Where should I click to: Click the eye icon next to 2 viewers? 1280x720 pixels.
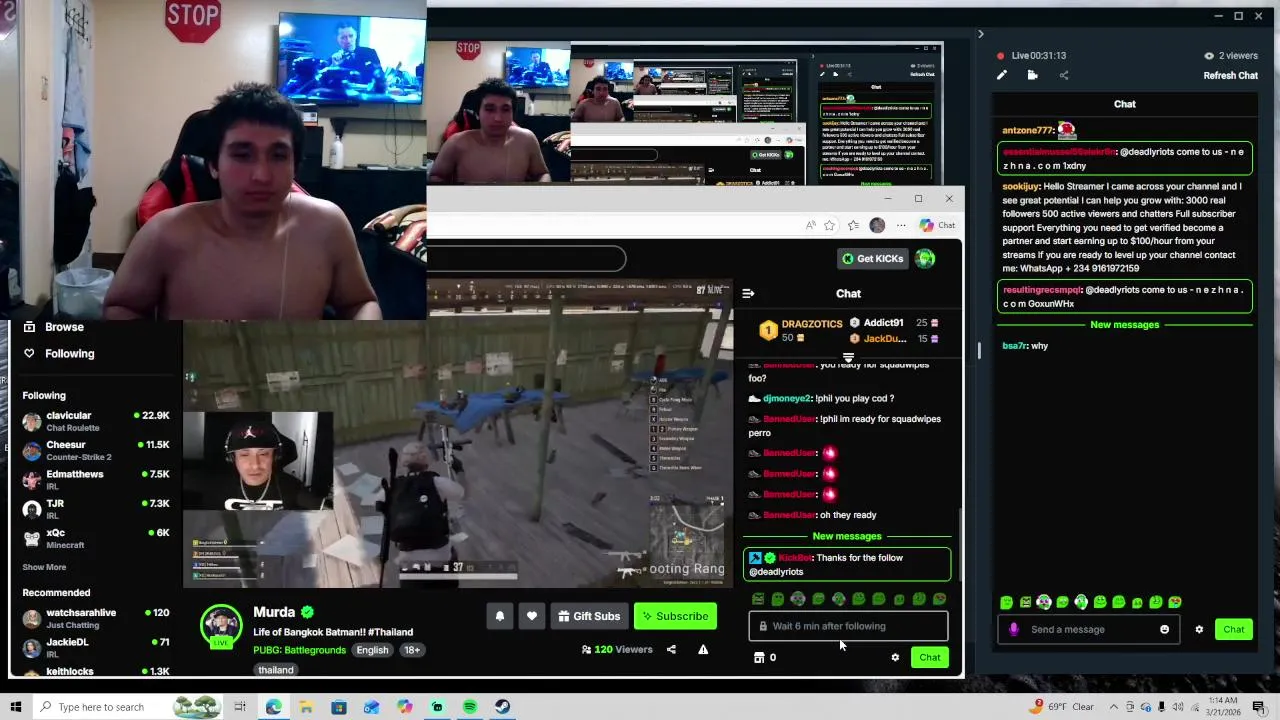[x=1208, y=56]
